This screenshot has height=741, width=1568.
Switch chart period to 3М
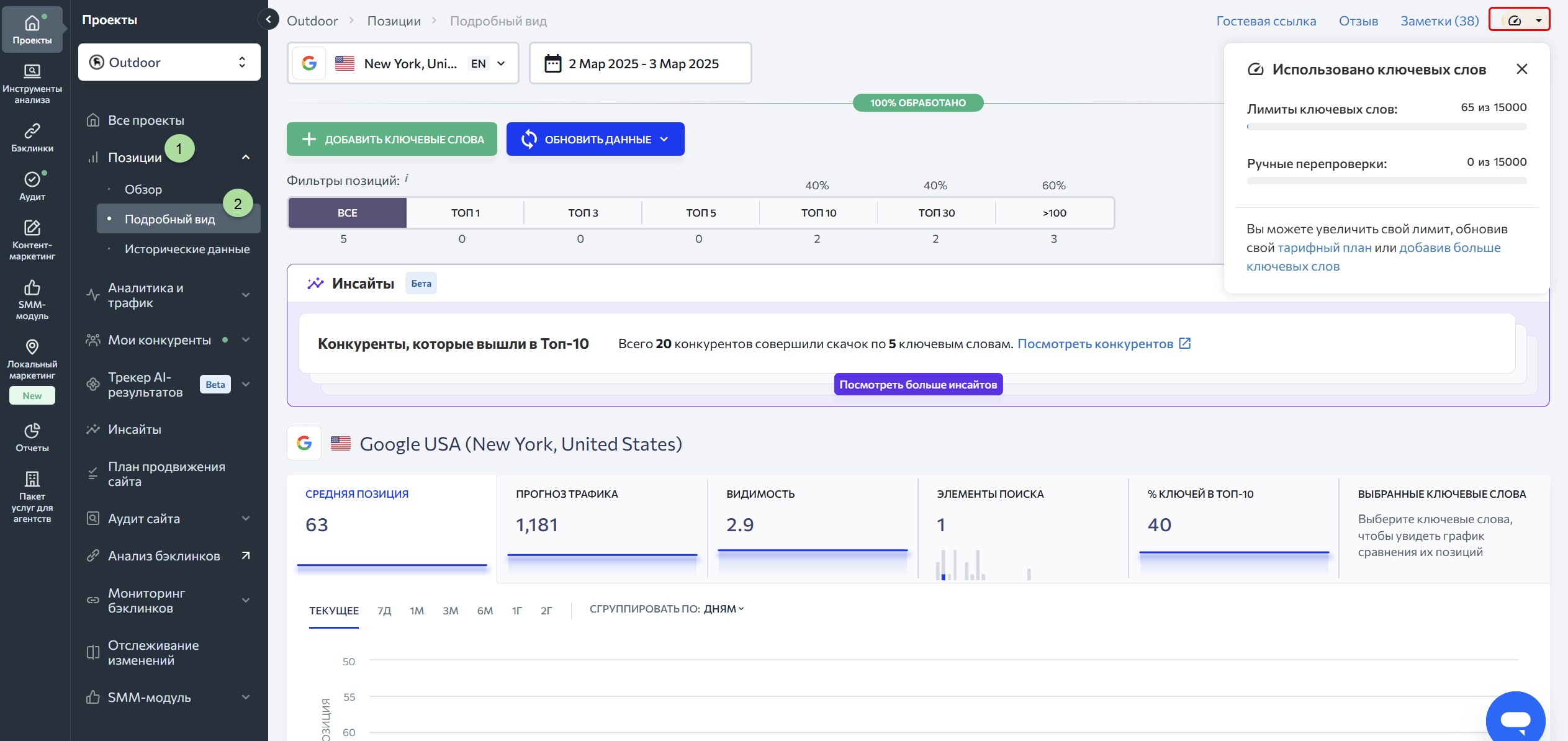click(x=451, y=611)
